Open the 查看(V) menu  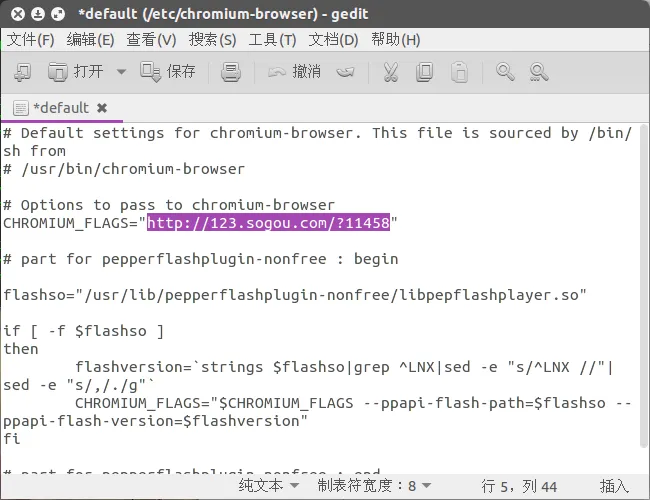(x=151, y=40)
